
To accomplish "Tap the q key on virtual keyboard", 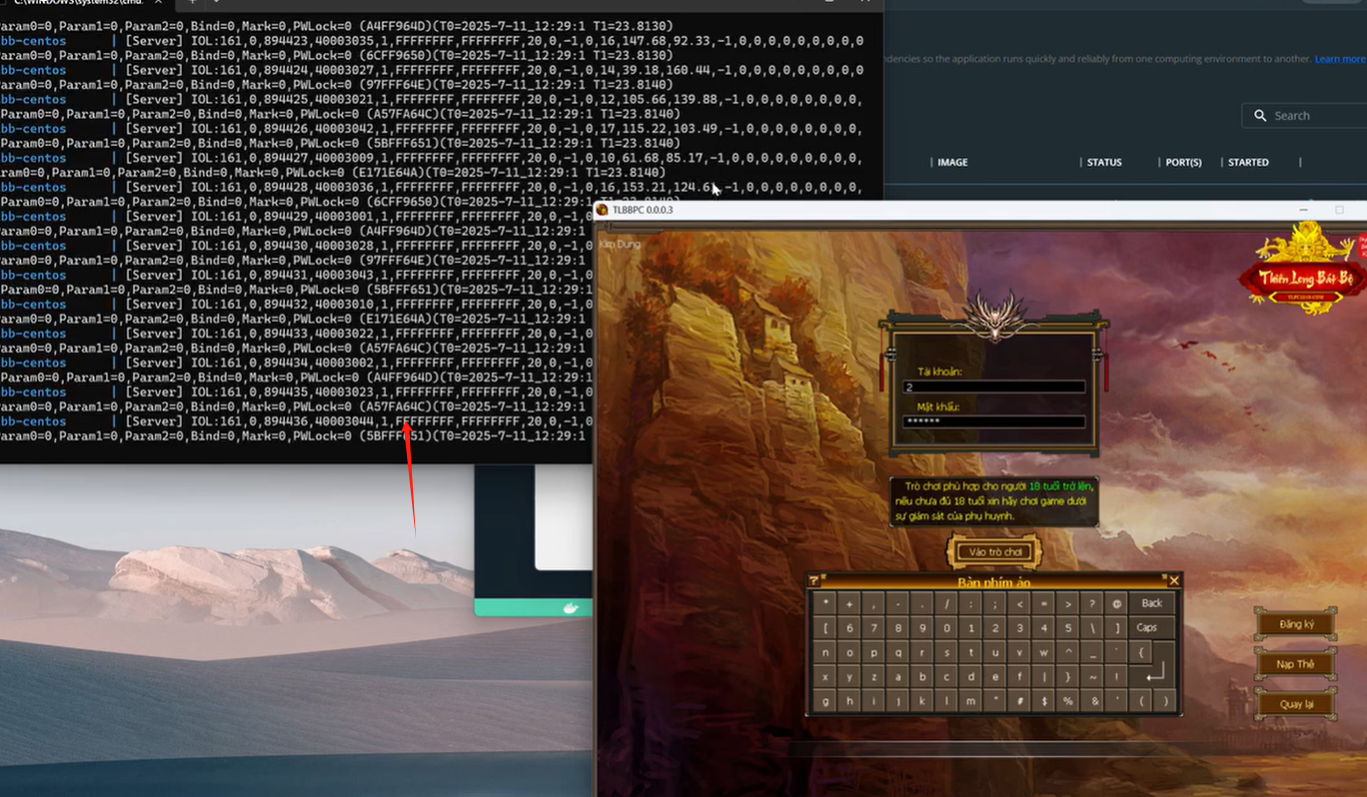I will pos(898,652).
